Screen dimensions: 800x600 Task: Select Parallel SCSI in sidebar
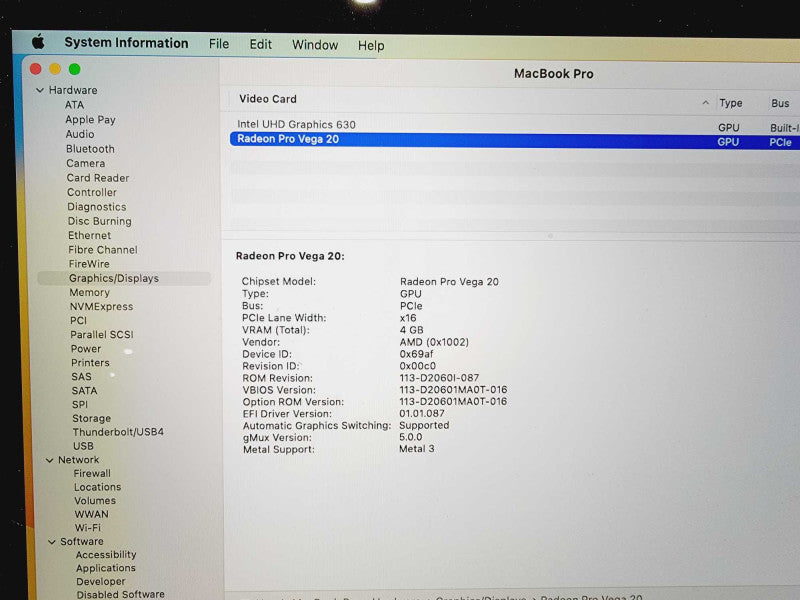102,335
